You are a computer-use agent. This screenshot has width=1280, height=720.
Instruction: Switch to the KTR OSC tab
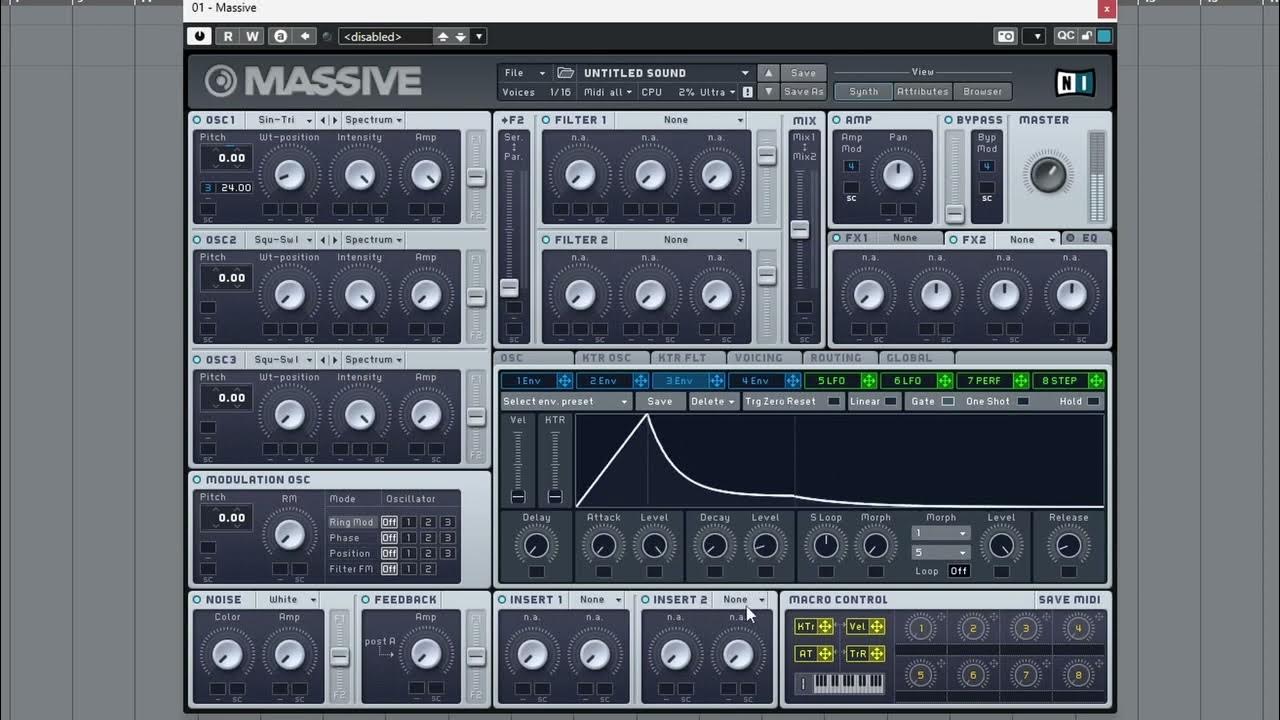click(x=607, y=358)
